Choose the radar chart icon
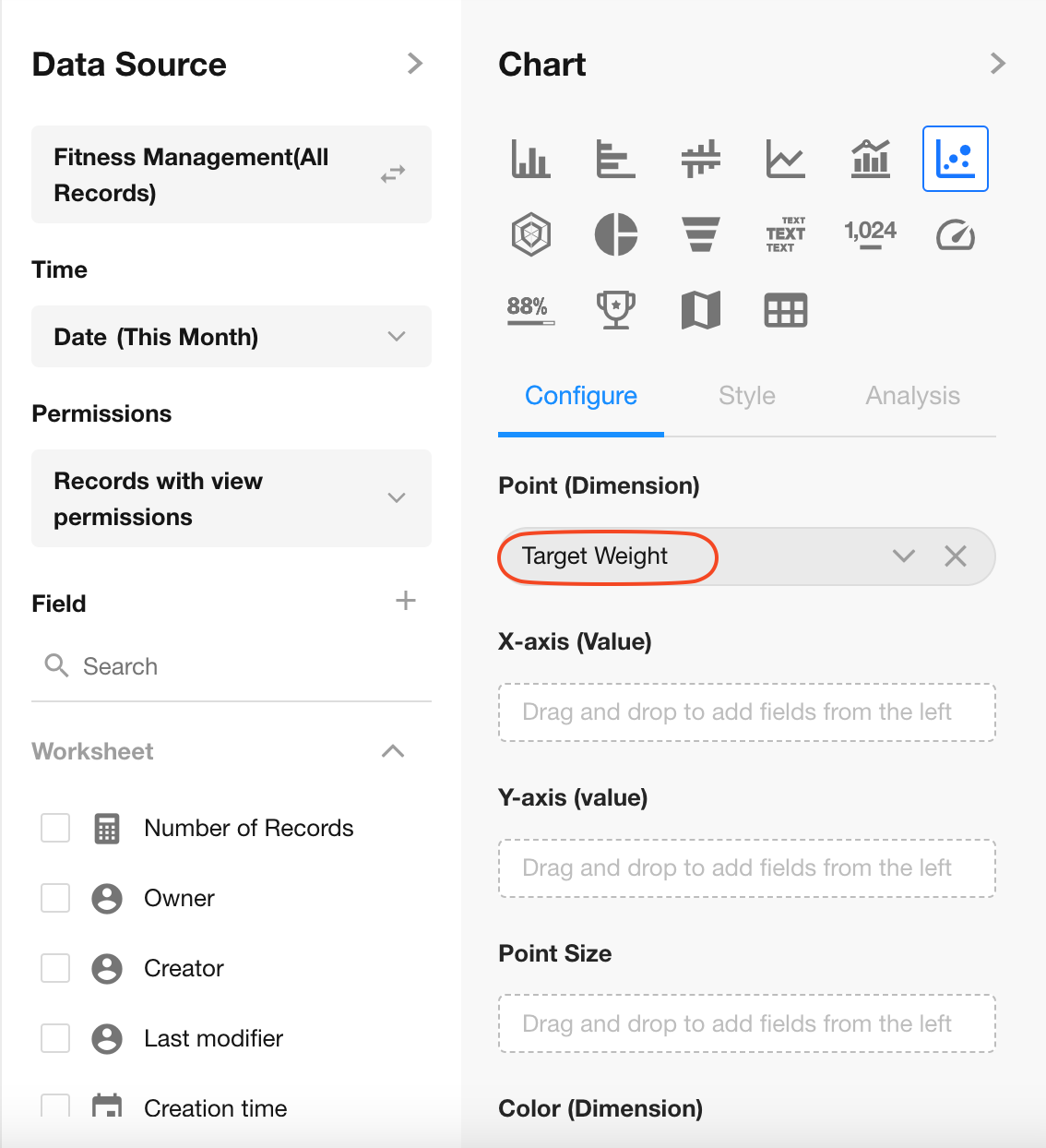This screenshot has width=1046, height=1148. [x=531, y=234]
